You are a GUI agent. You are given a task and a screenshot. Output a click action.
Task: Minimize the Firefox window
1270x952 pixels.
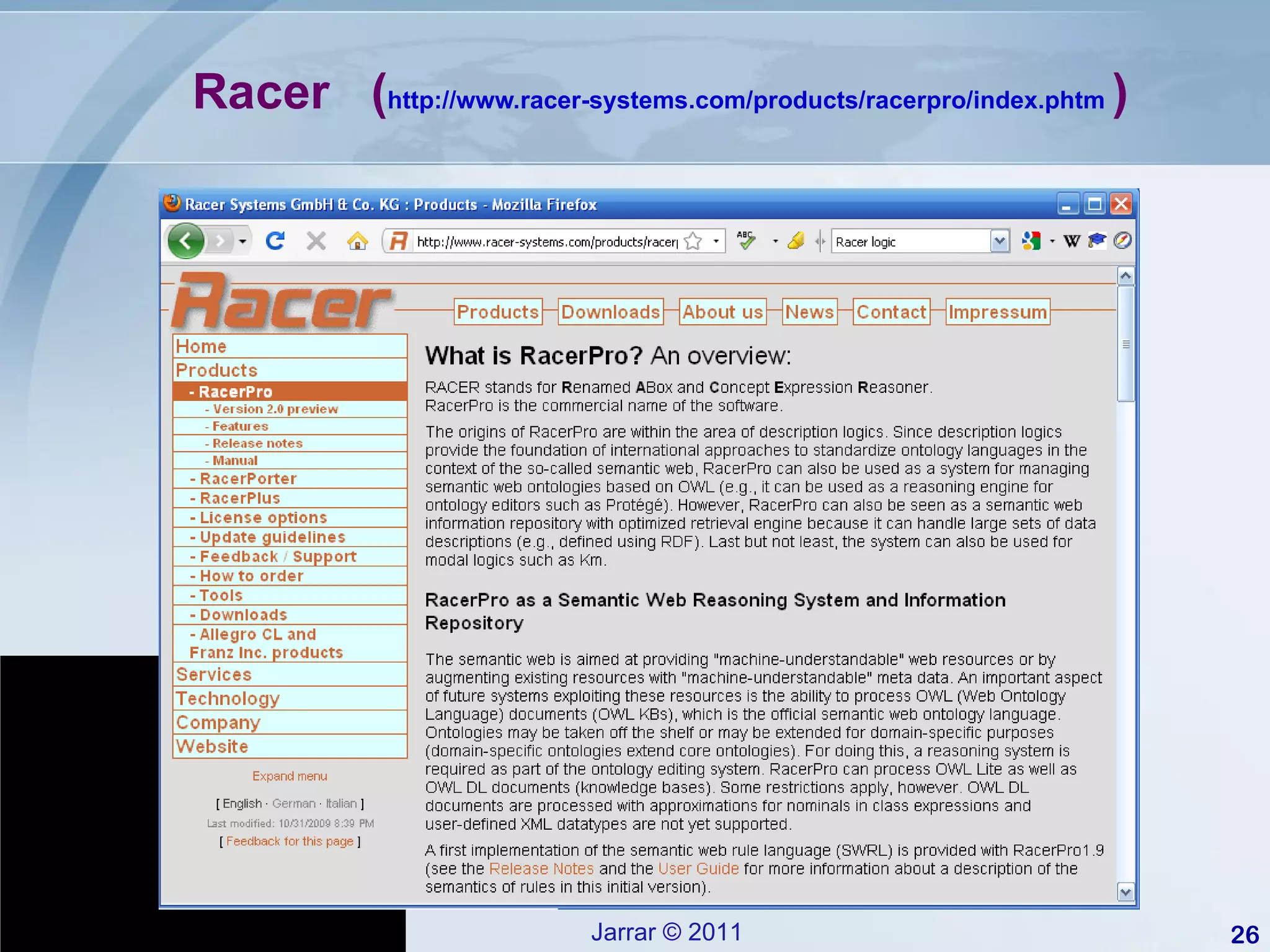1067,204
